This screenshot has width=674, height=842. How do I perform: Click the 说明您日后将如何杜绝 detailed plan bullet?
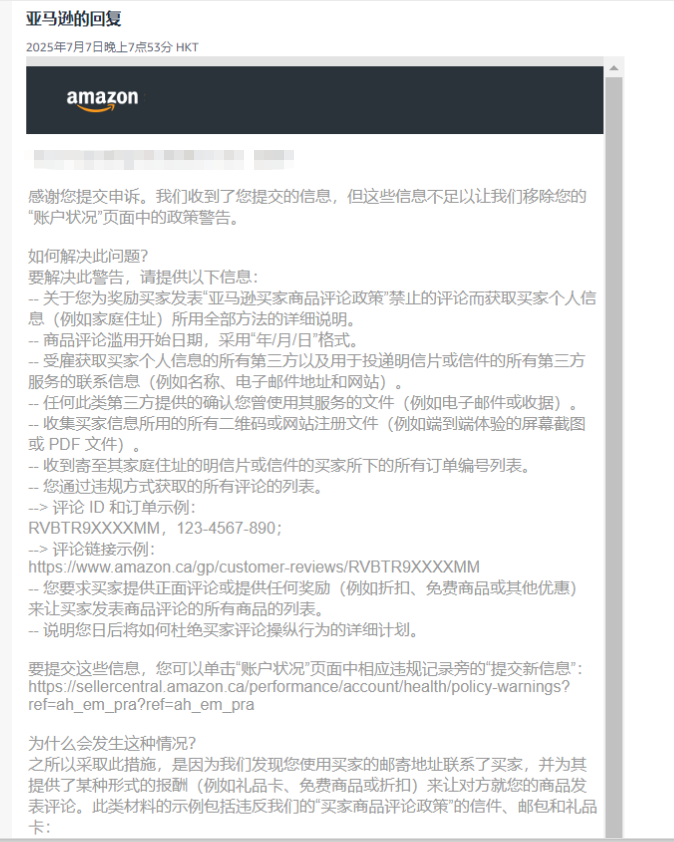(224, 630)
